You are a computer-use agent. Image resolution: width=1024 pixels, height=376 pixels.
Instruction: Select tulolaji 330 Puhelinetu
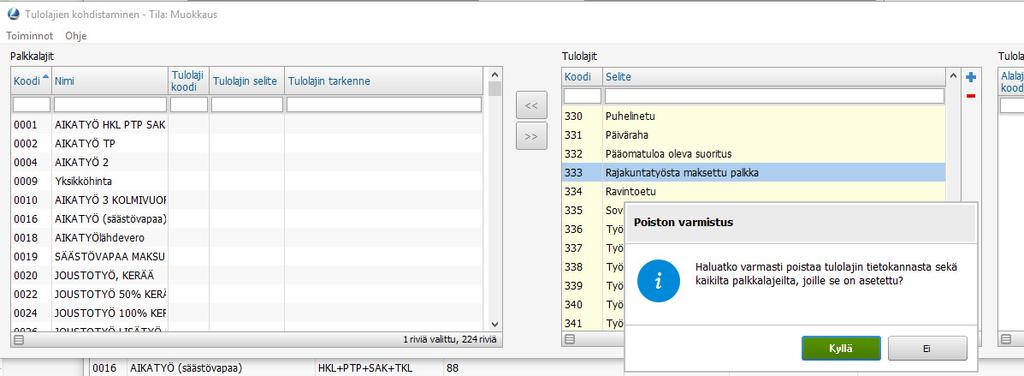coord(754,116)
